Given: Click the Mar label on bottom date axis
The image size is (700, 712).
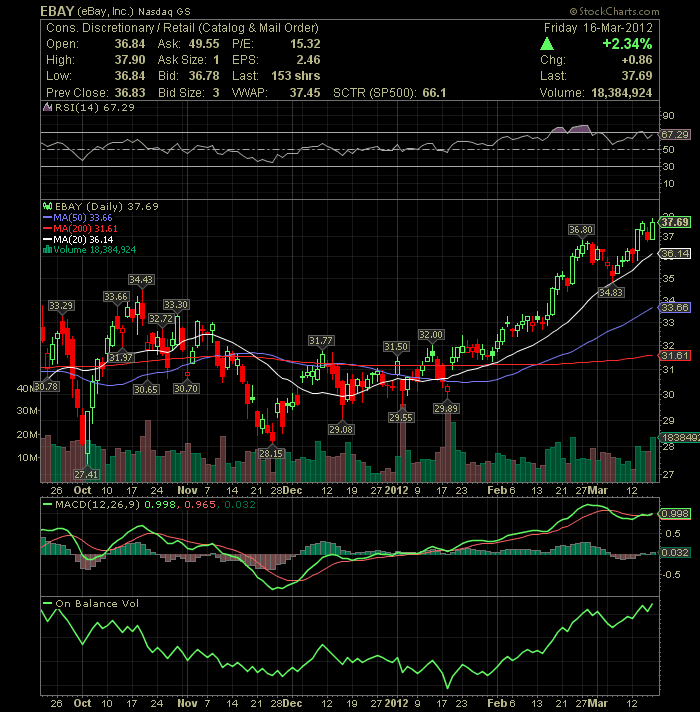Looking at the screenshot, I should coord(598,703).
